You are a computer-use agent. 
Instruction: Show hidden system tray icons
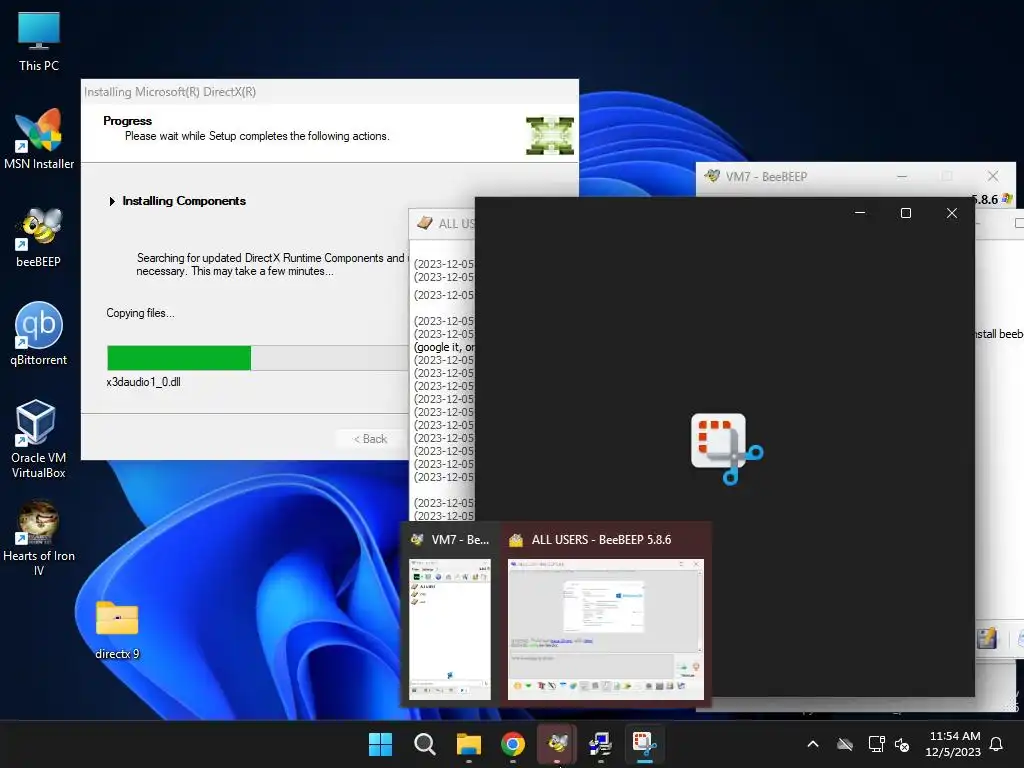pos(813,744)
